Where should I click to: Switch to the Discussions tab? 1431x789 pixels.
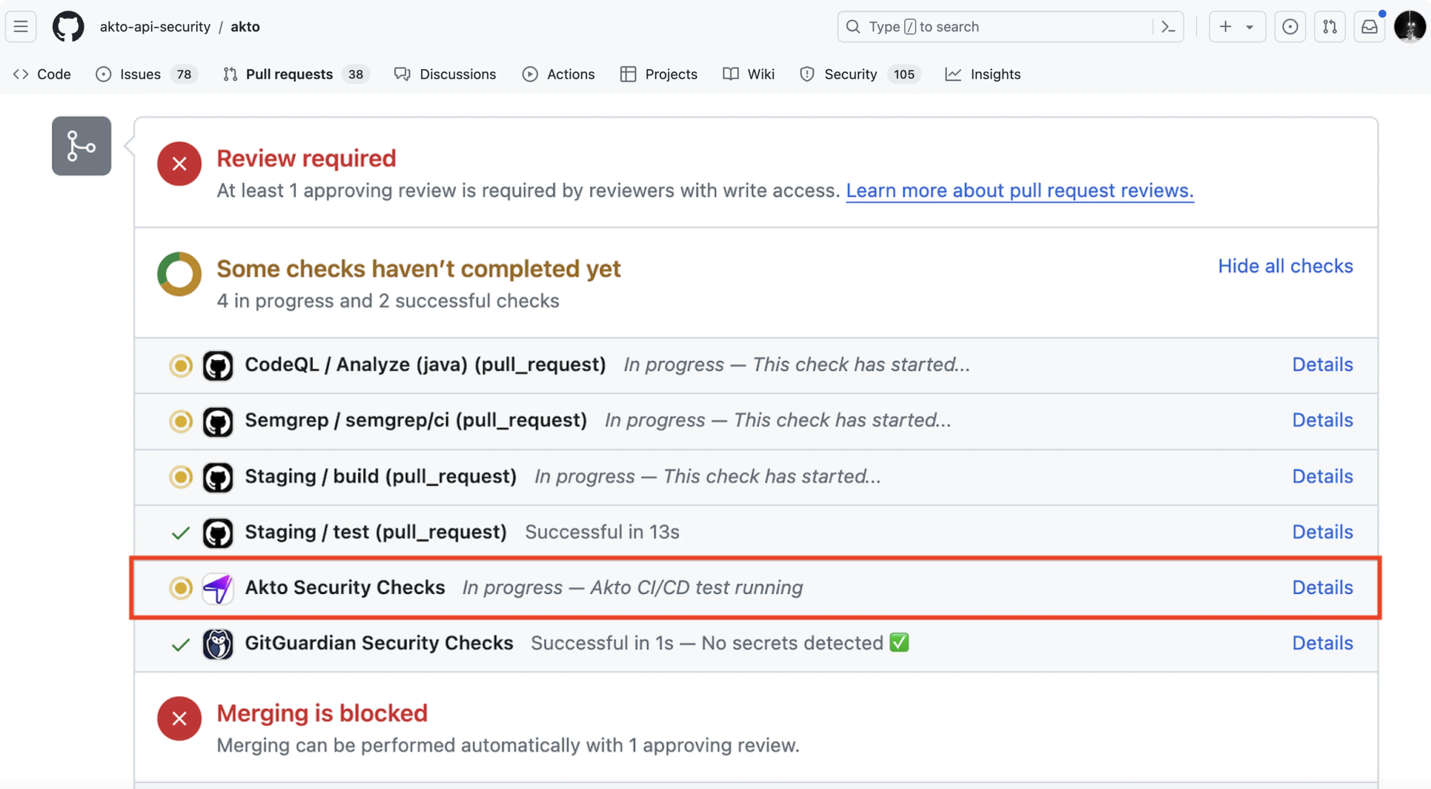click(x=445, y=74)
